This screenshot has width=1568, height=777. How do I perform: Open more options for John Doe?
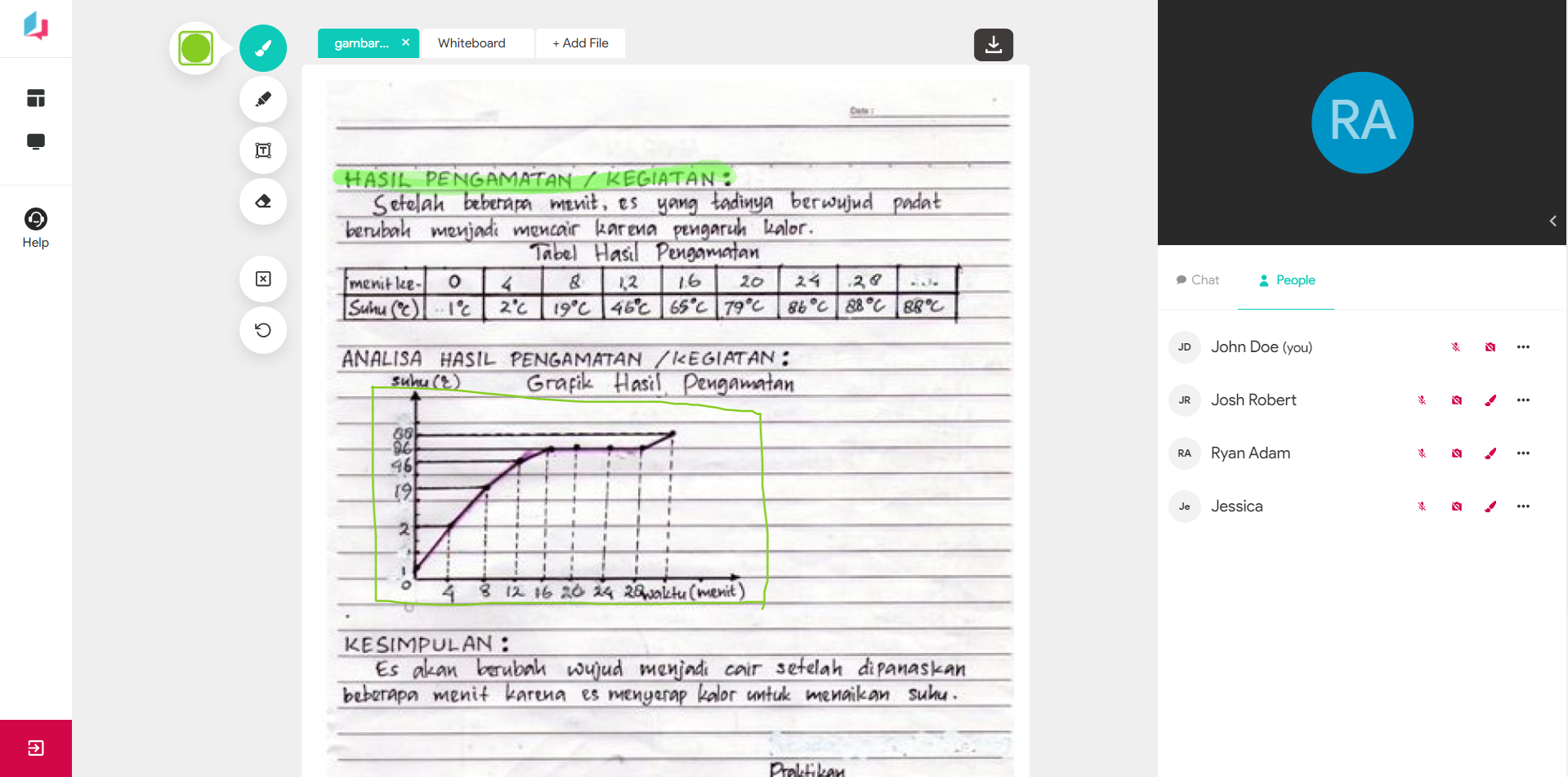pos(1523,347)
